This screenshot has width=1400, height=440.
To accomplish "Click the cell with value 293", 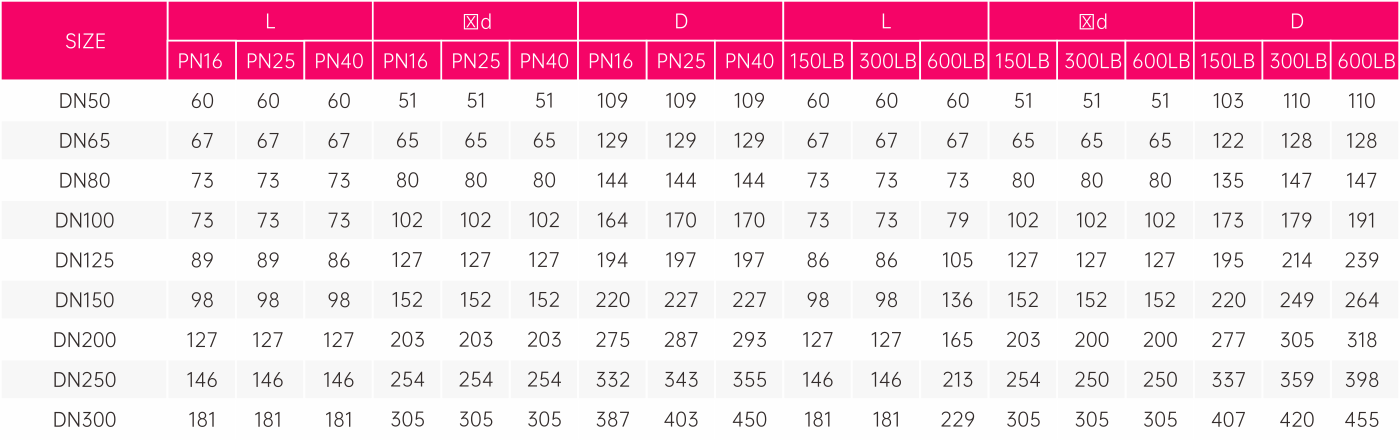I will pyautogui.click(x=749, y=341).
